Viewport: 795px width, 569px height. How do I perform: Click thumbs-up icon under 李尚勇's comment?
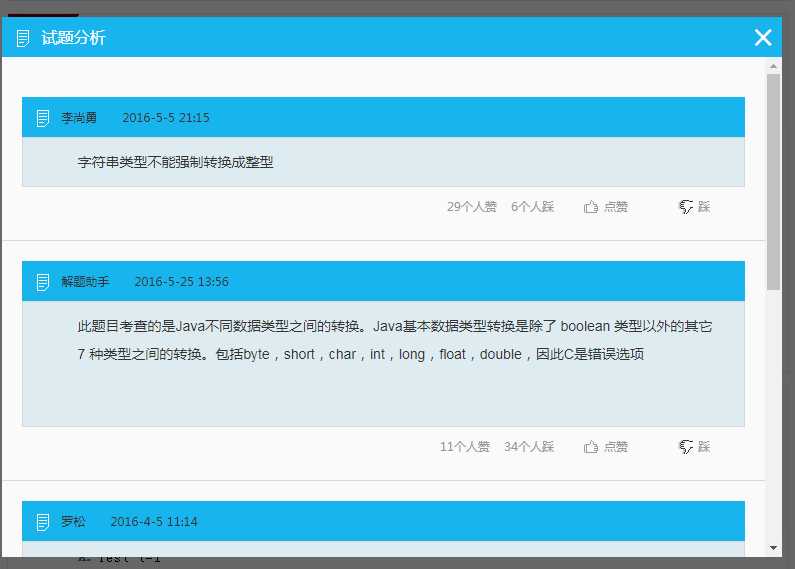tap(590, 207)
